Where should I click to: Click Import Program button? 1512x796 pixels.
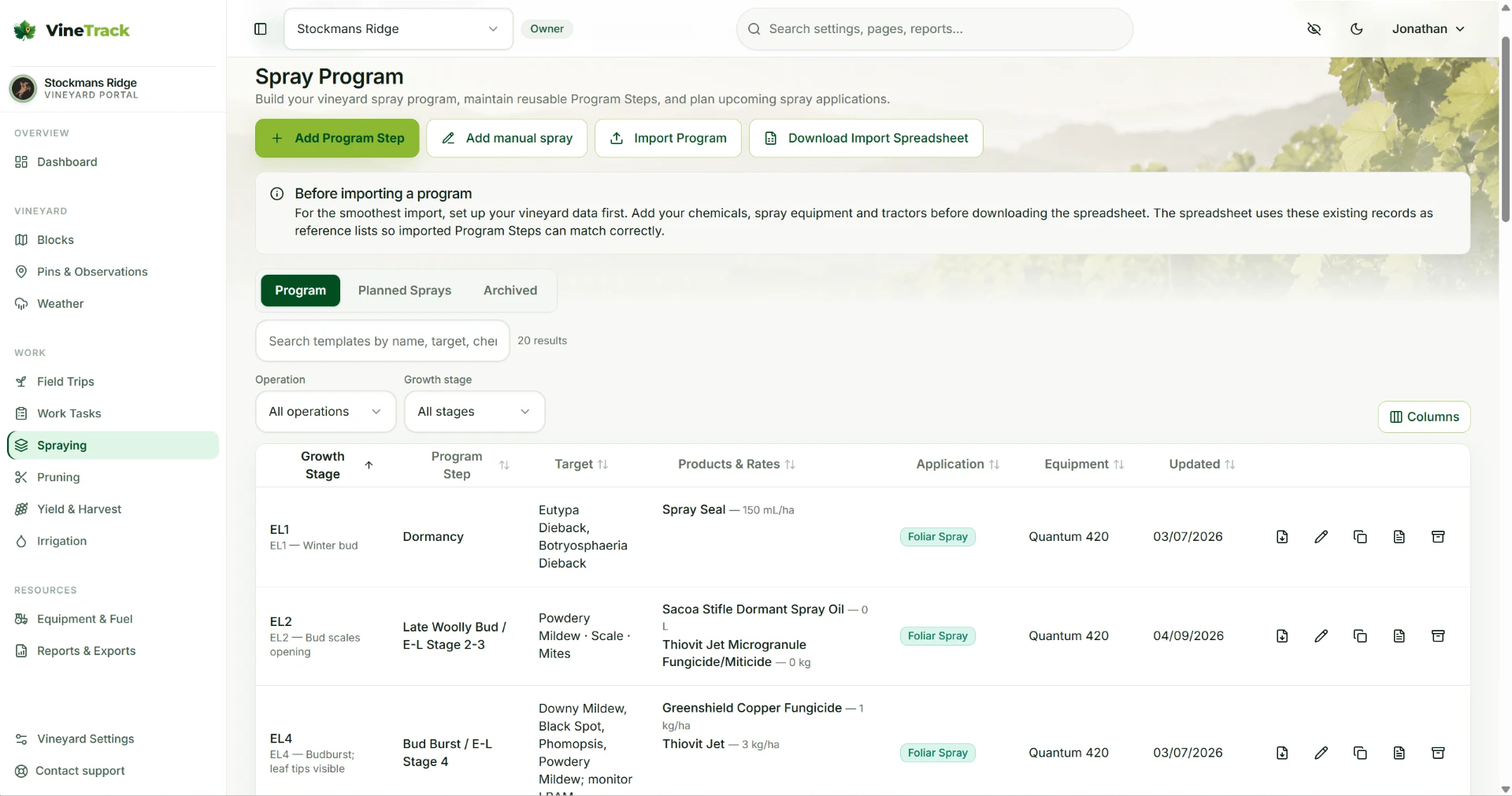tap(668, 139)
